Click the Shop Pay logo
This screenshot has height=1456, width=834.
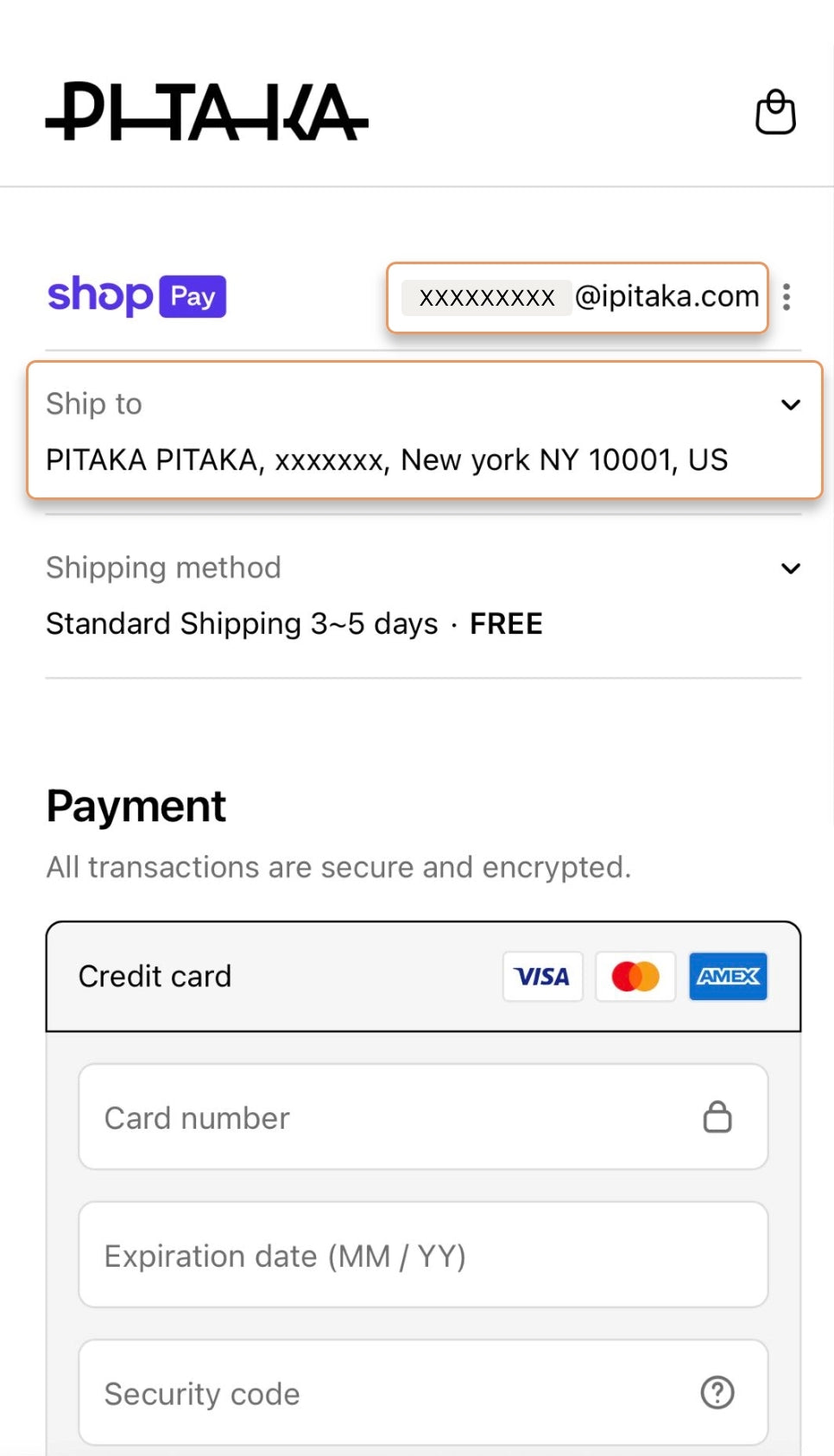(136, 297)
